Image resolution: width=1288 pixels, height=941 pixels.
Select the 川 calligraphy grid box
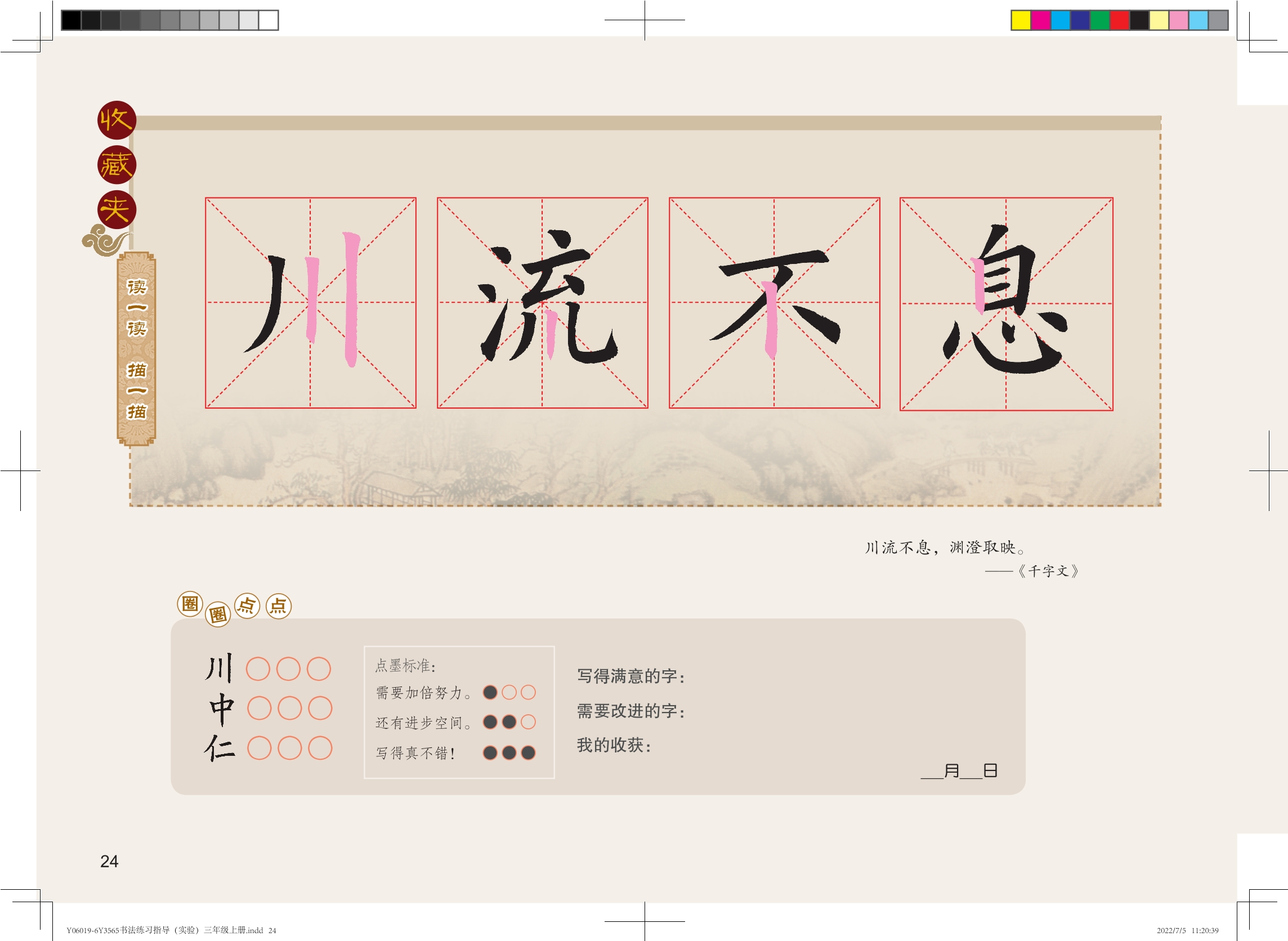point(311,303)
